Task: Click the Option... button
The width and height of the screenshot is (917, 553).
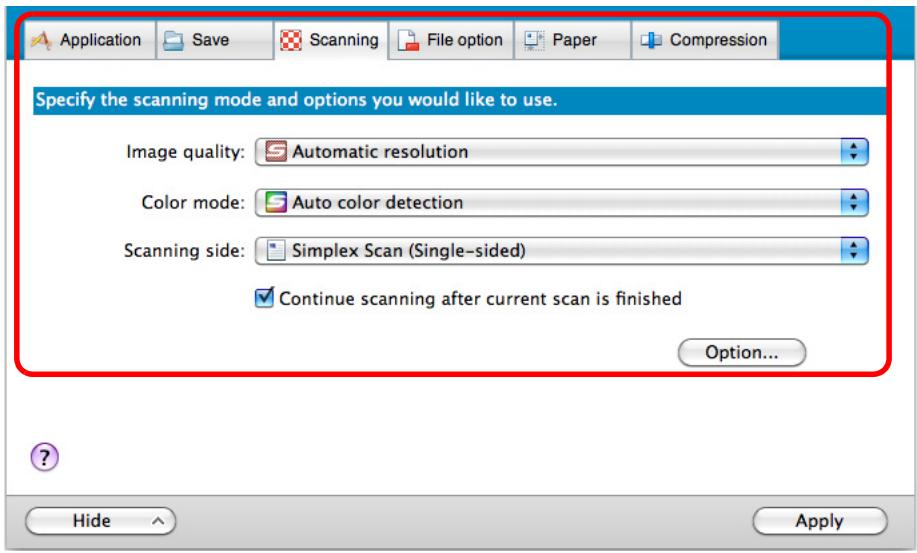Action: (x=742, y=352)
